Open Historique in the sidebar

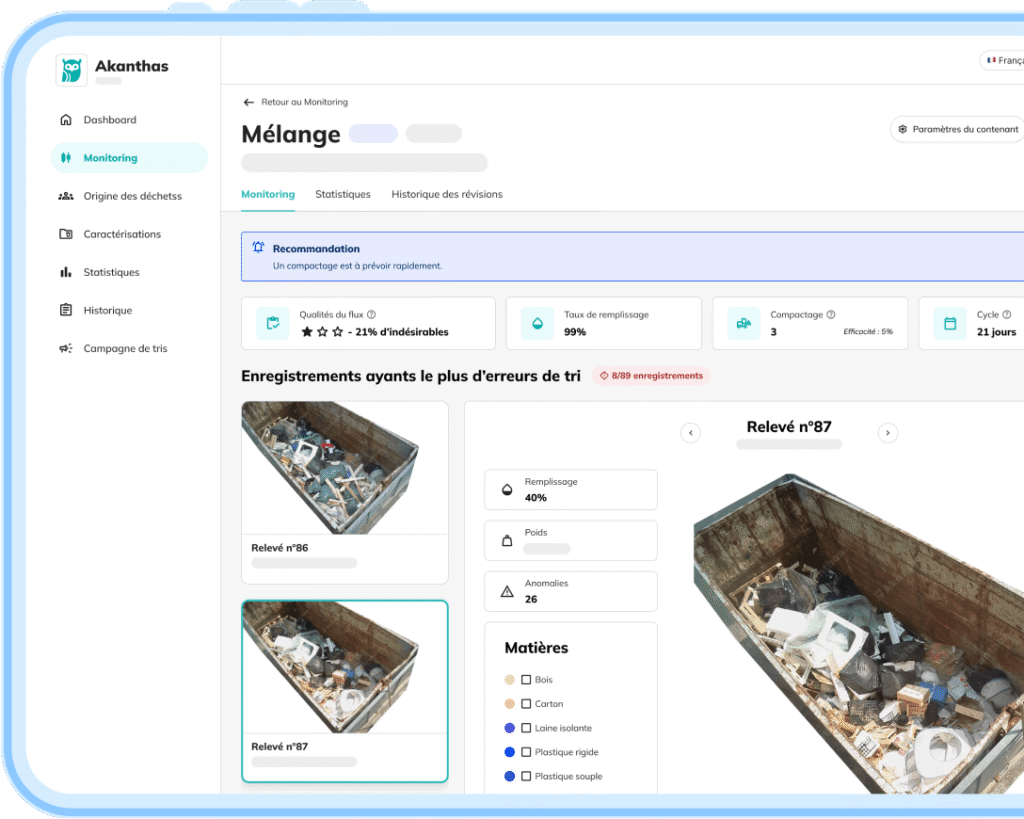(x=108, y=310)
